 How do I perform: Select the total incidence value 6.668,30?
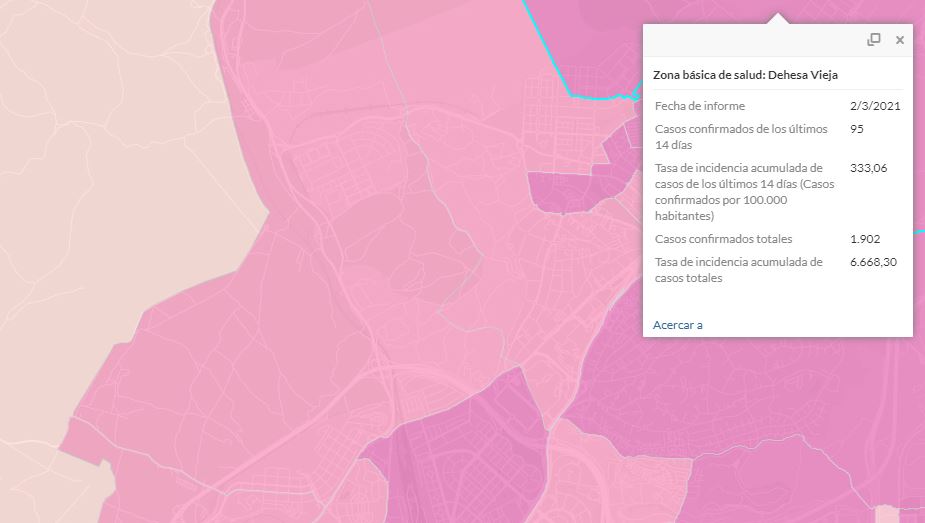(873, 262)
